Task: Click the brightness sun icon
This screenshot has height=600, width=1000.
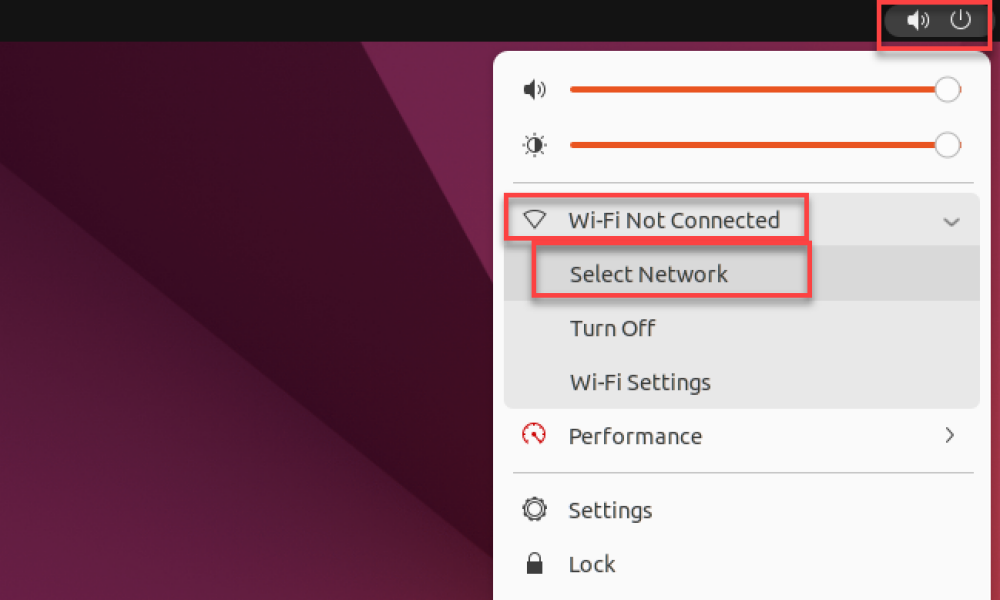Action: click(x=534, y=145)
